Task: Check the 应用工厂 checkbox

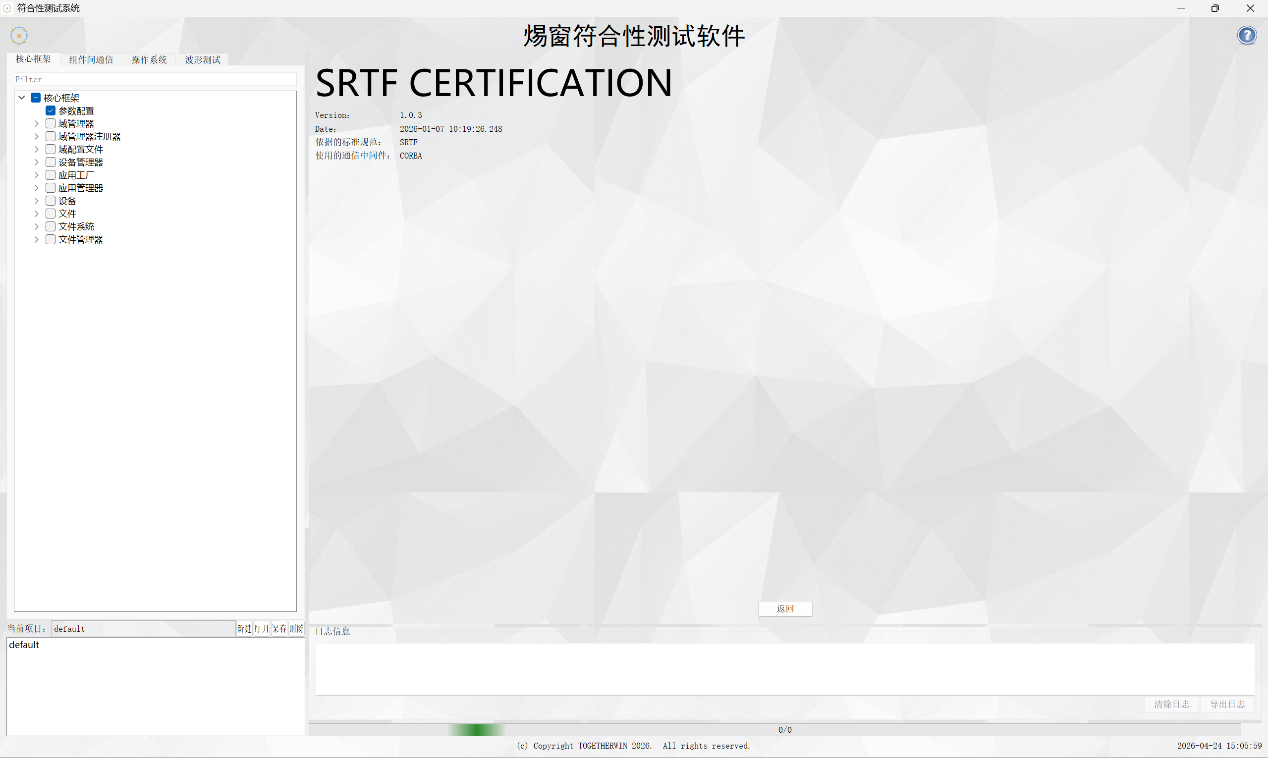Action: pyautogui.click(x=50, y=175)
